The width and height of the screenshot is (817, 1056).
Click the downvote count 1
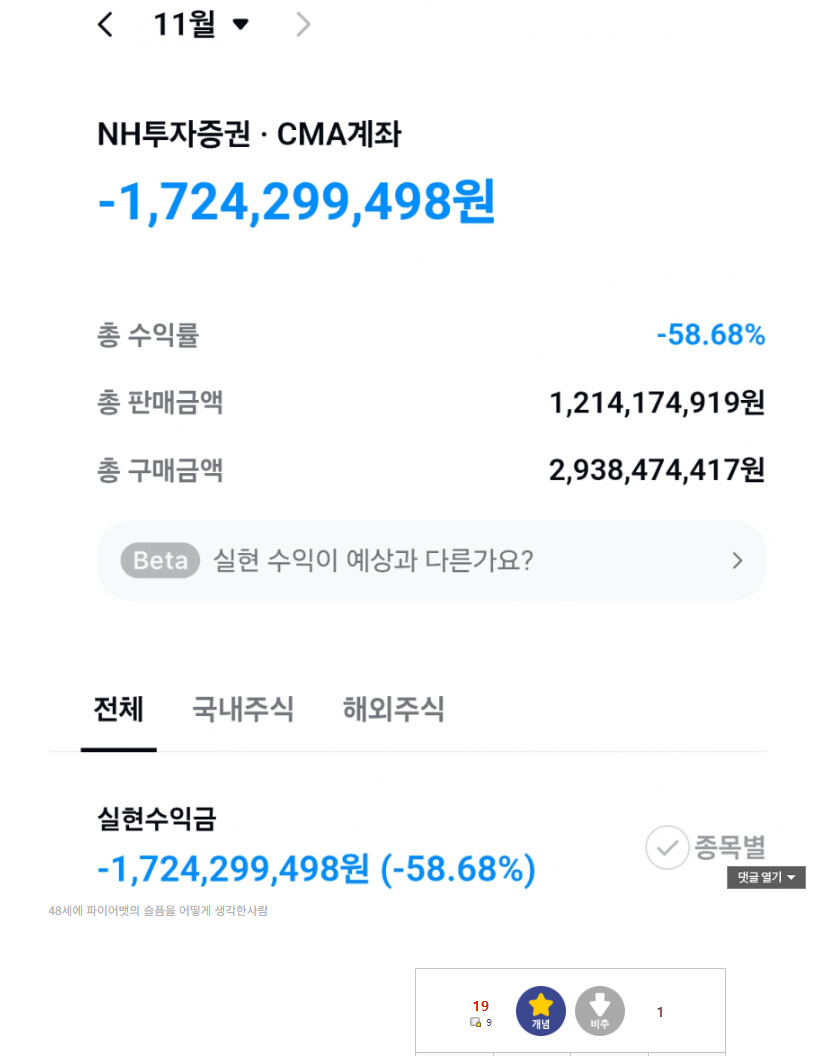click(x=660, y=1012)
